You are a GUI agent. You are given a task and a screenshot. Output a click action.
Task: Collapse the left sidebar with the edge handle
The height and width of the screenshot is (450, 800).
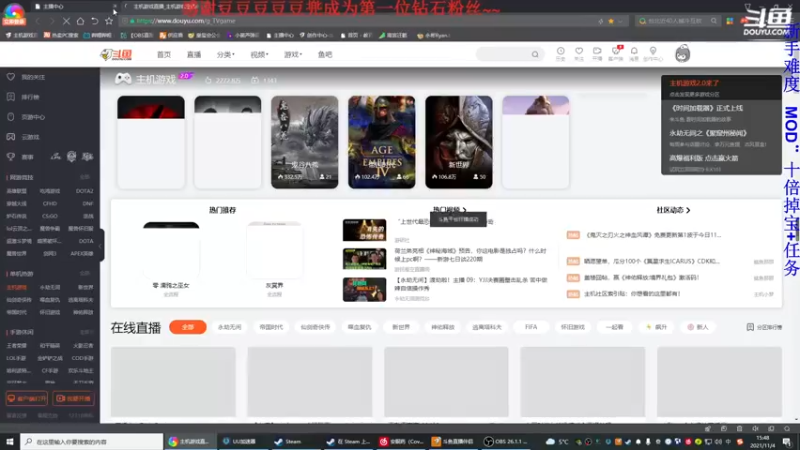point(102,245)
